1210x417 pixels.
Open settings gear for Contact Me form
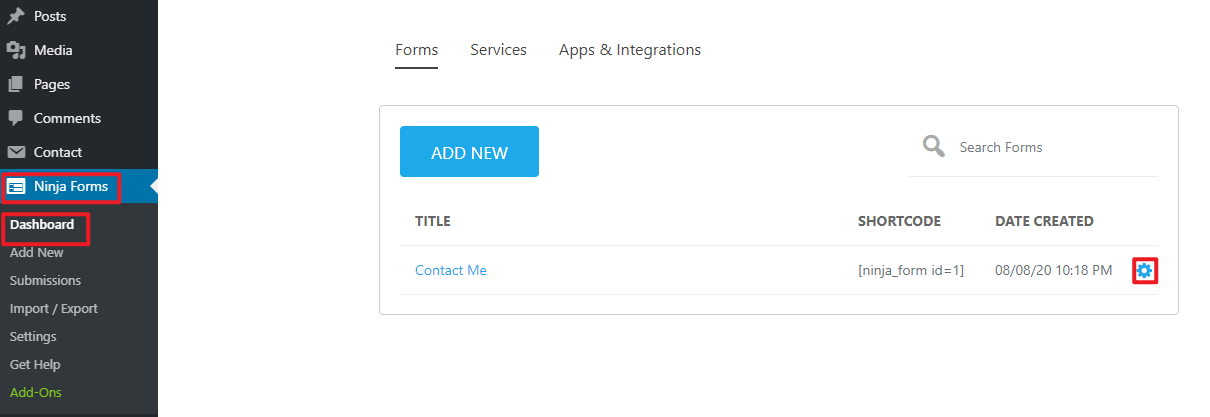tap(1145, 270)
